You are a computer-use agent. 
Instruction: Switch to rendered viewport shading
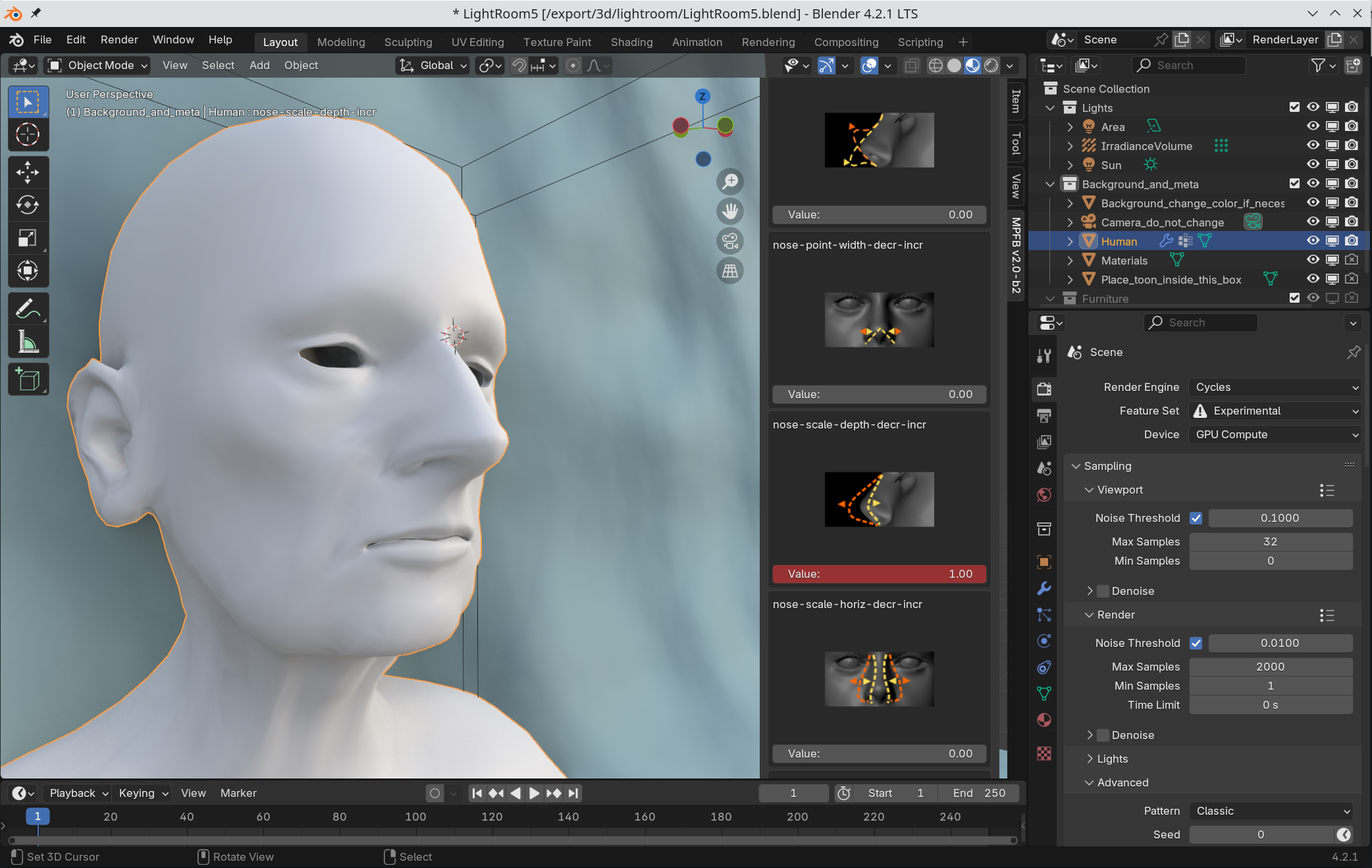coord(991,65)
